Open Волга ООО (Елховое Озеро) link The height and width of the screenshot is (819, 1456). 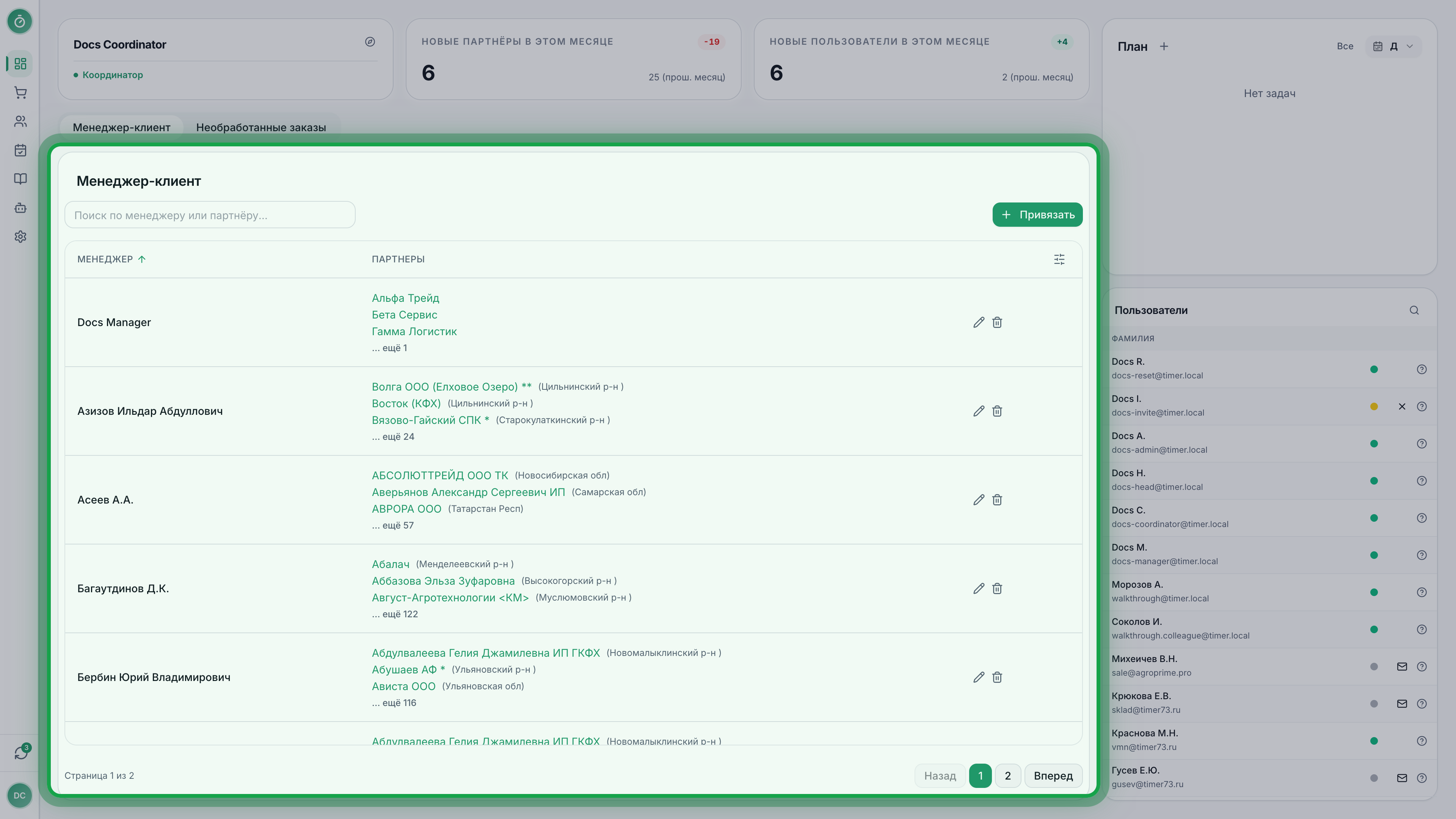(451, 387)
